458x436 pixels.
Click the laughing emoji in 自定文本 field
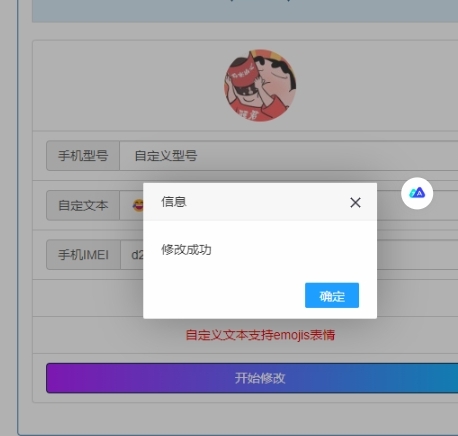[x=138, y=205]
